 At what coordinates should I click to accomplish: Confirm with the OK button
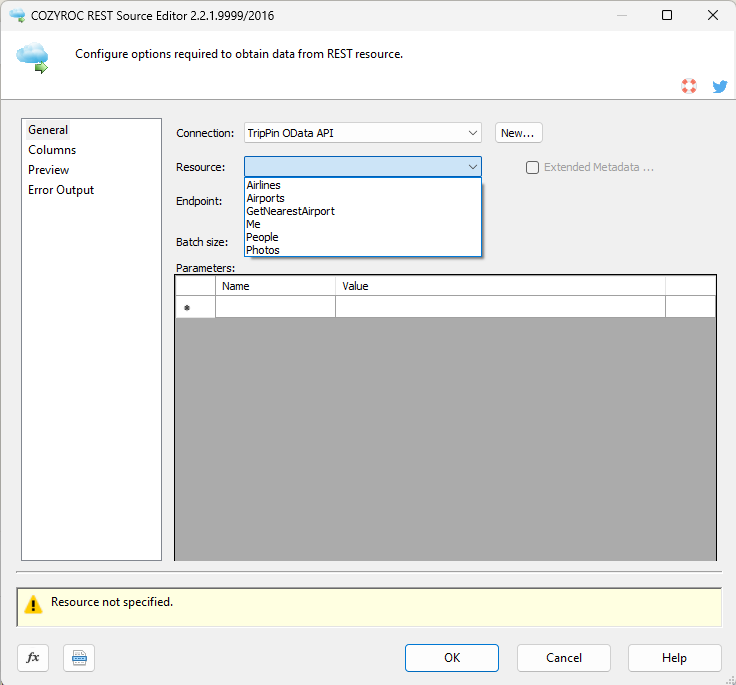point(452,658)
